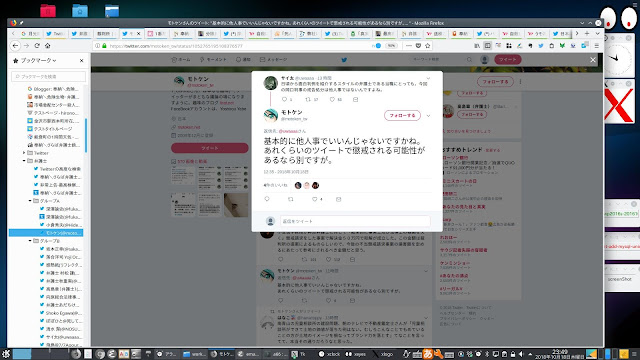Image resolution: width=640 pixels, height=360 pixels.
Task: Toggle the sidebar with the toolbar sidebar icon
Action: (487, 46)
